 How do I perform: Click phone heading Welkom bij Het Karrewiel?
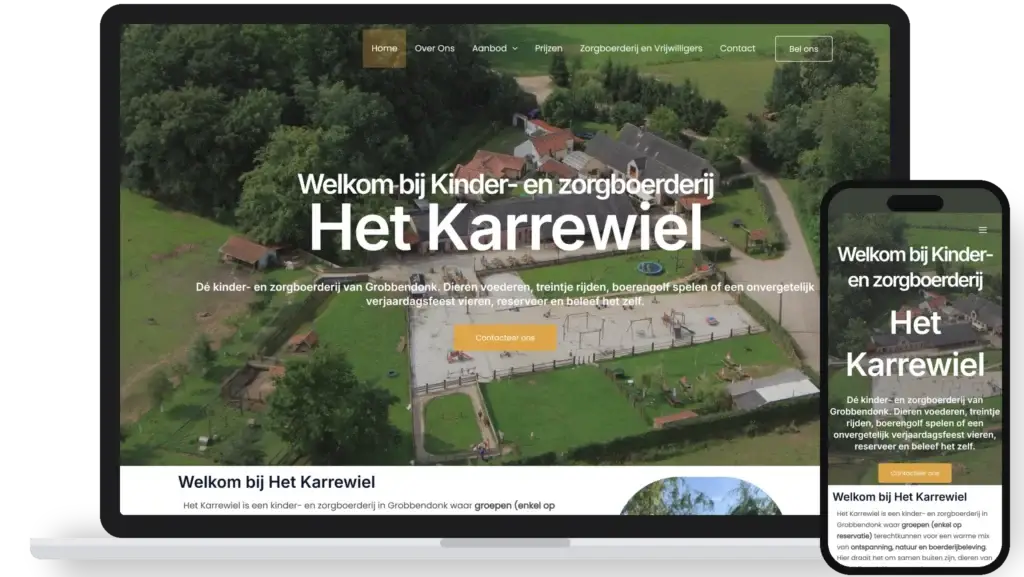coord(899,497)
